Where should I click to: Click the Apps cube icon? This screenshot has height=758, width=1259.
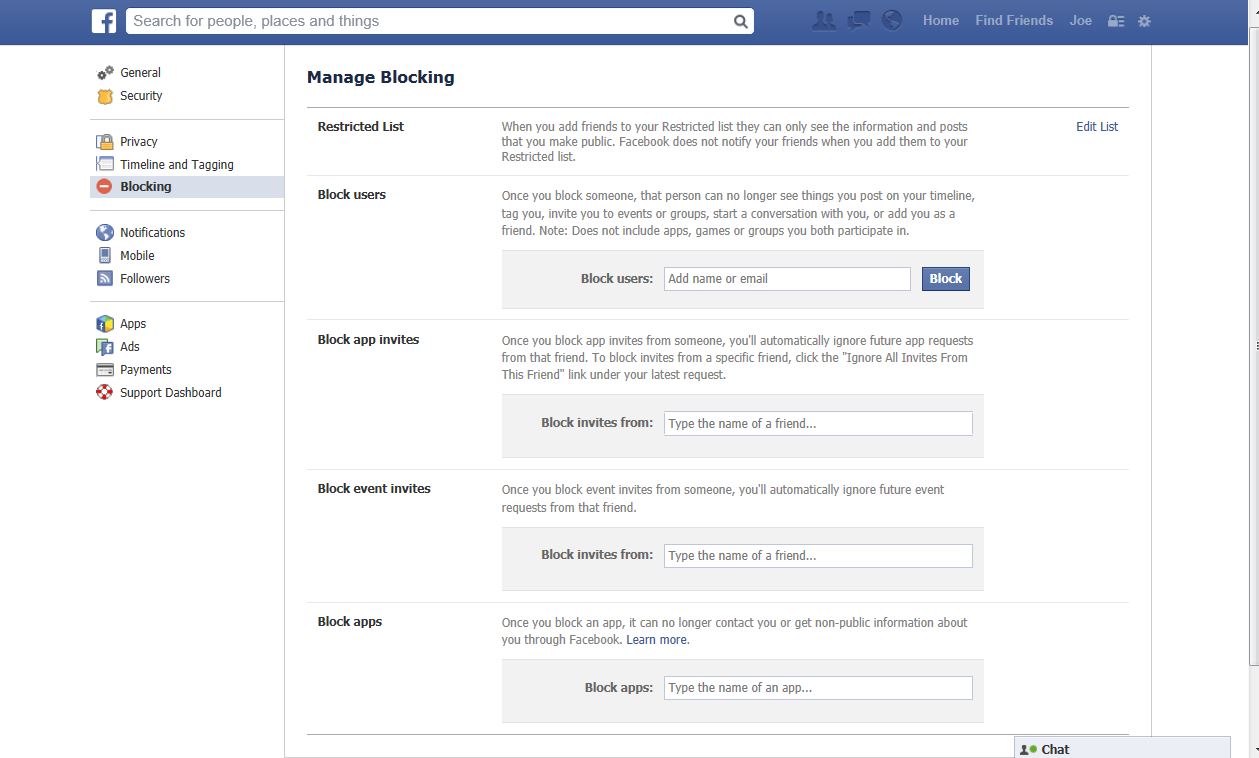105,324
